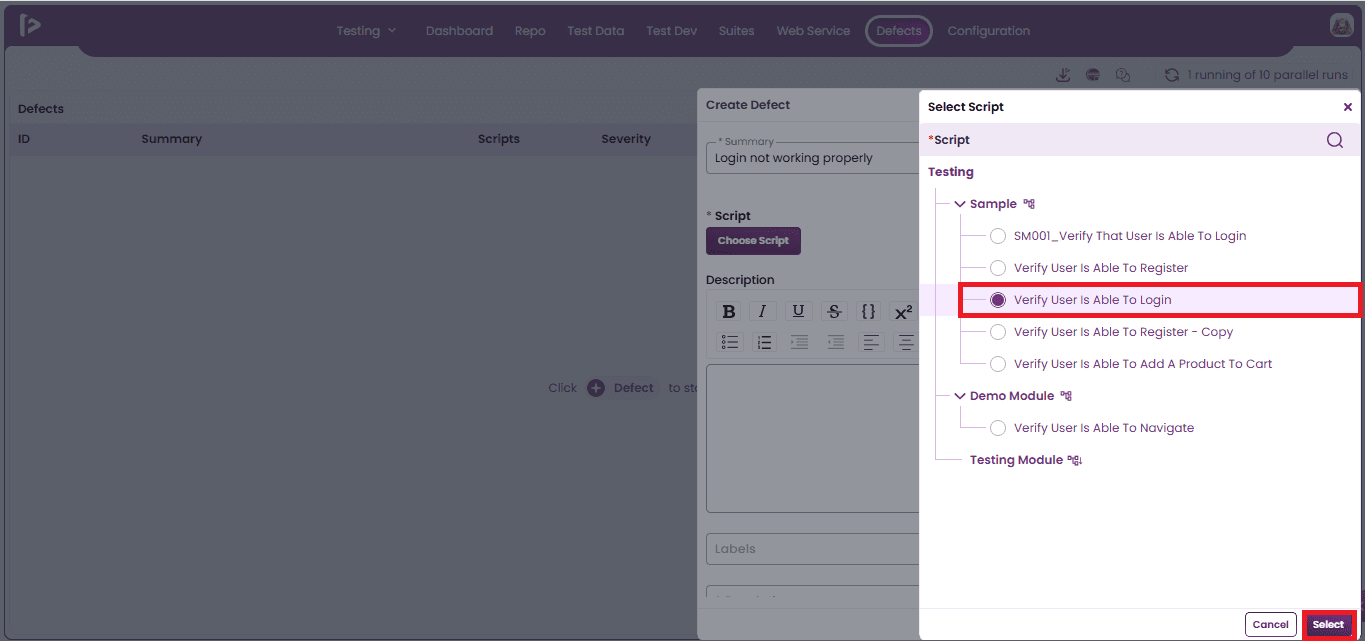Underline text in the Description editor

797,311
